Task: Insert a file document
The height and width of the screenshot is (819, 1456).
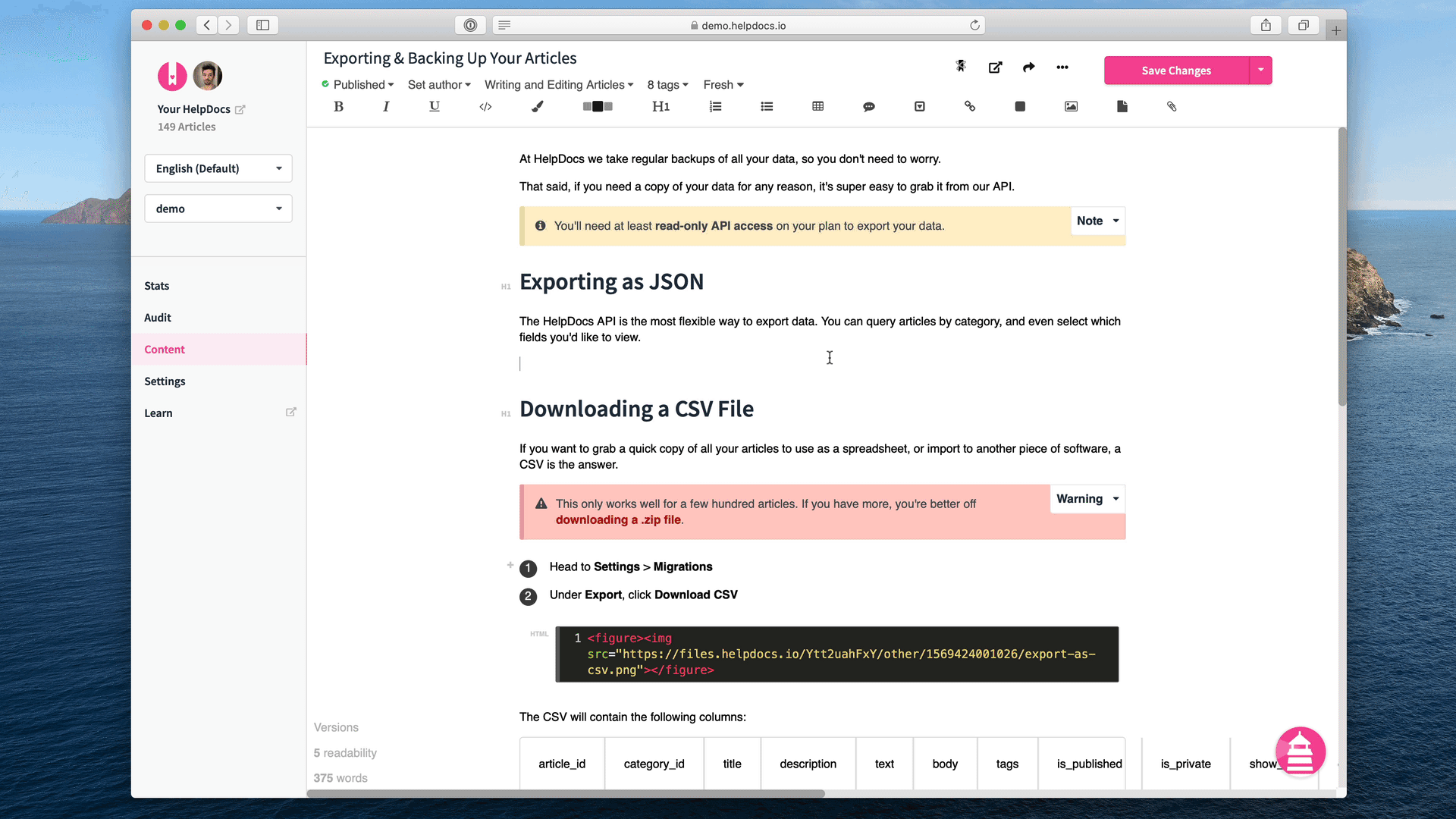Action: coord(1122,107)
